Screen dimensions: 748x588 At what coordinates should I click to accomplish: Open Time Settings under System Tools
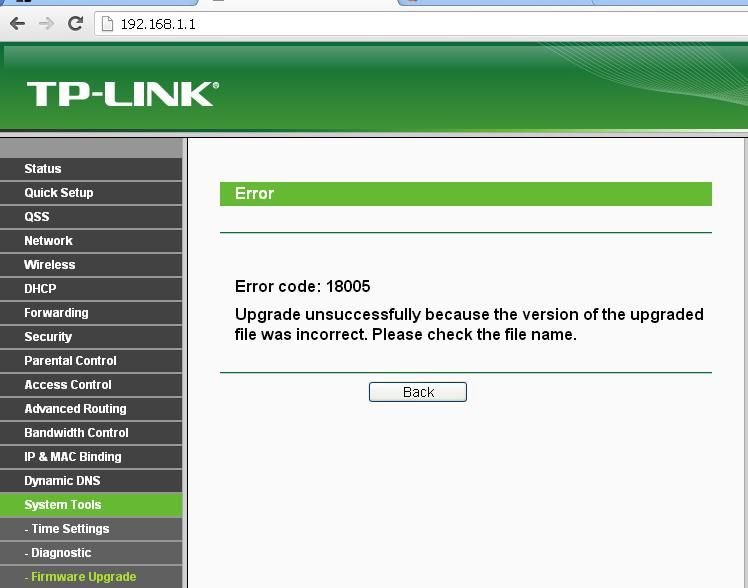[70, 529]
